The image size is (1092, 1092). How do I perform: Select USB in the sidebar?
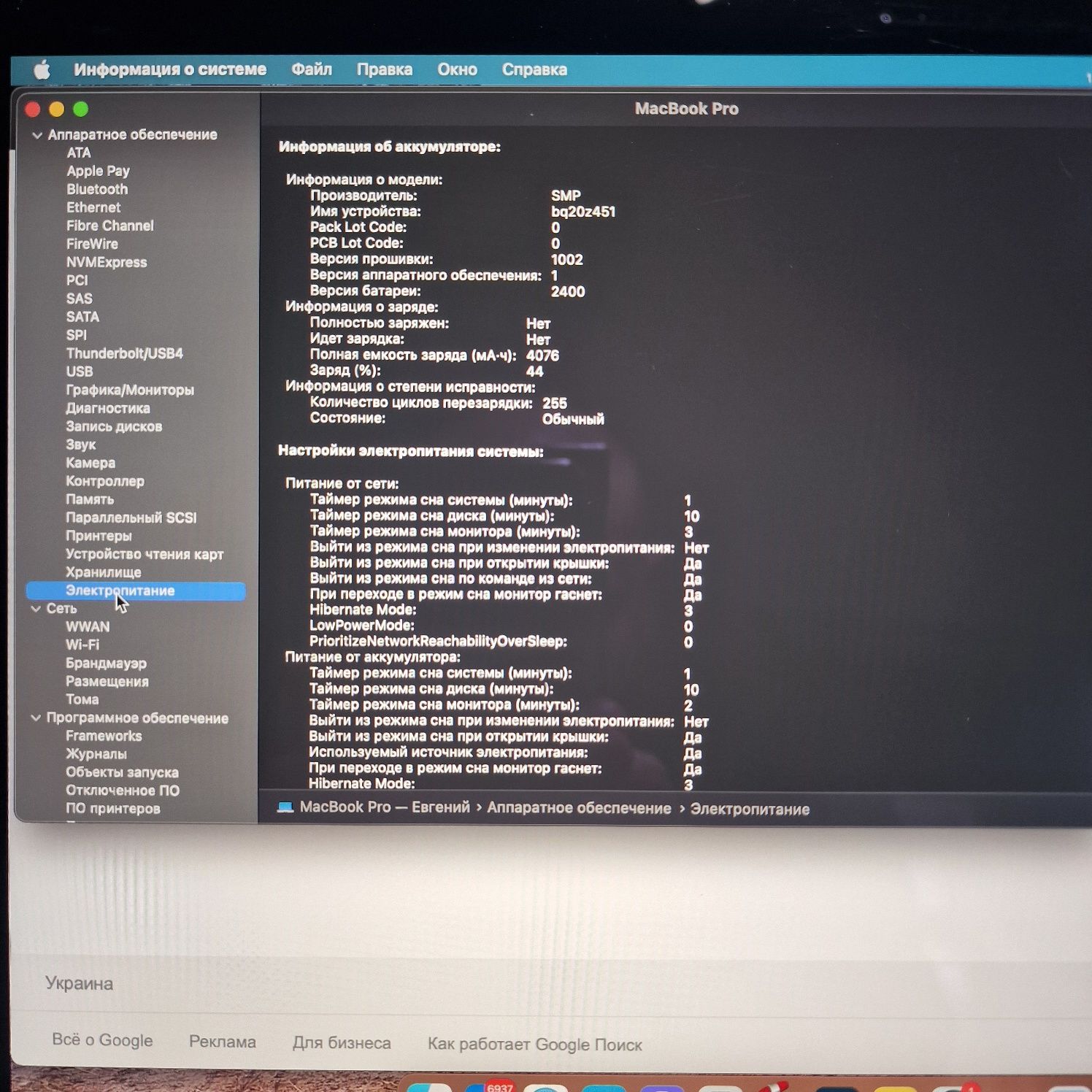pyautogui.click(x=80, y=372)
